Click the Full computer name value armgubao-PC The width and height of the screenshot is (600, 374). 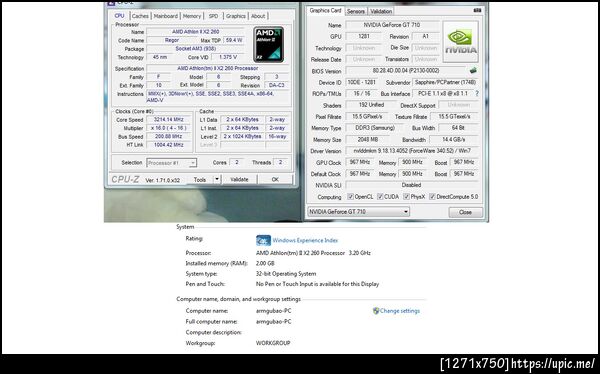[x=273, y=322]
